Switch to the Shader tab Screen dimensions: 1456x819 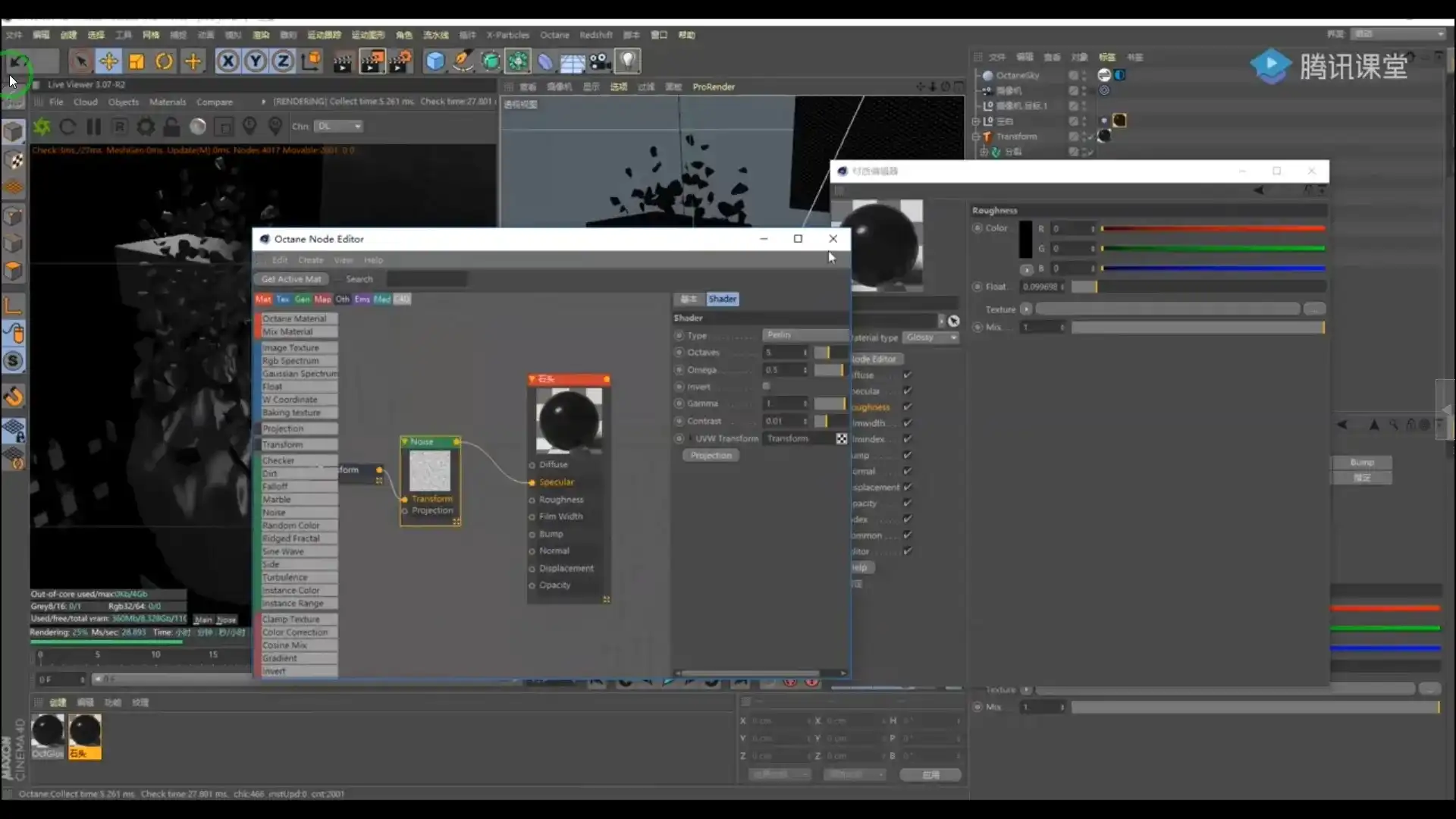pyautogui.click(x=722, y=299)
